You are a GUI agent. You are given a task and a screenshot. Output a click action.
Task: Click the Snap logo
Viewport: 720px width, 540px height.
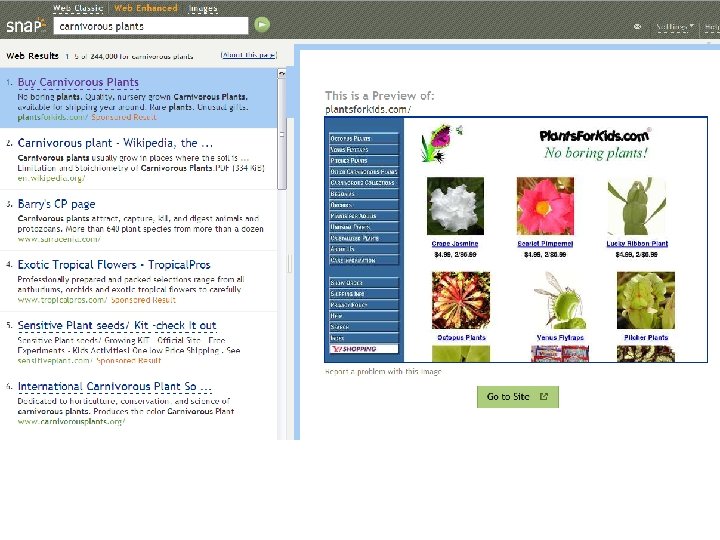coord(26,25)
